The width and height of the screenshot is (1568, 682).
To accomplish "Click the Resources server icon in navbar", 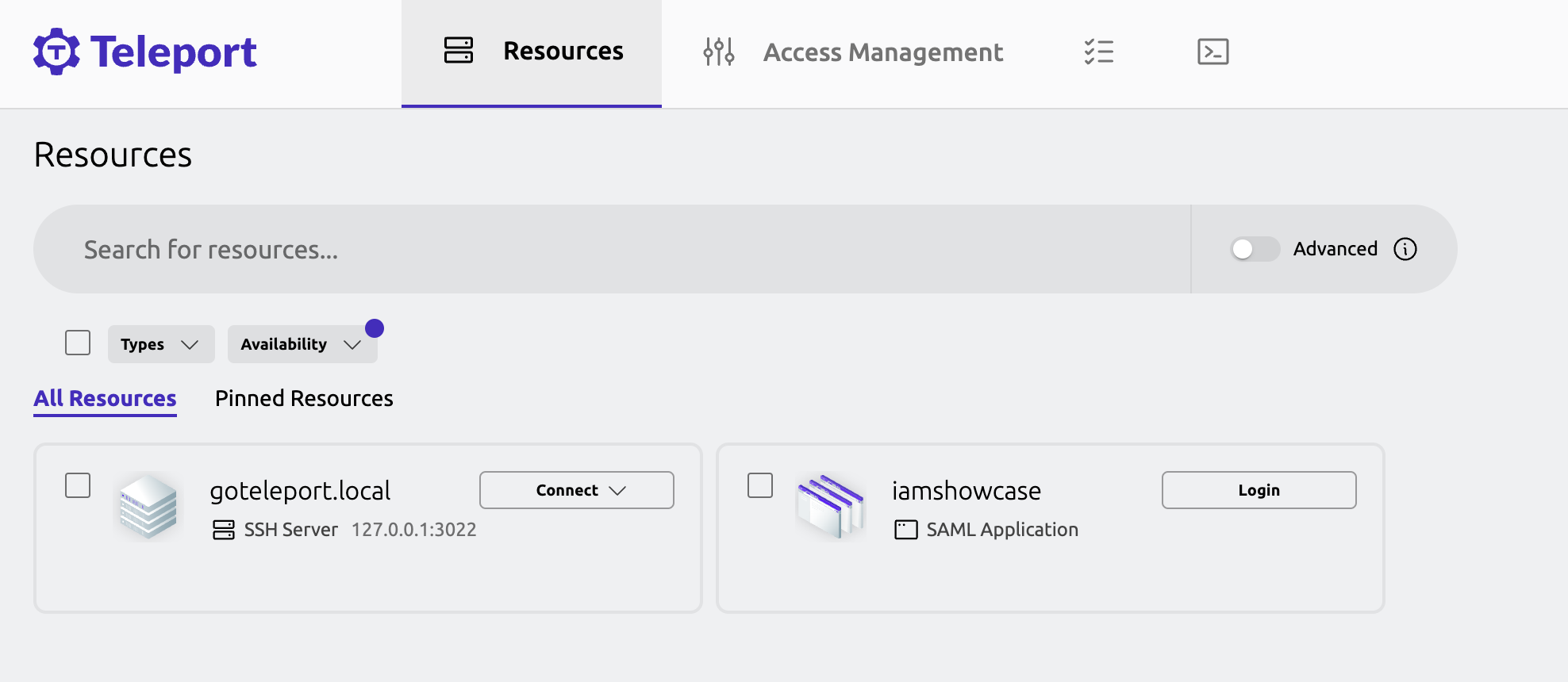I will pos(459,51).
